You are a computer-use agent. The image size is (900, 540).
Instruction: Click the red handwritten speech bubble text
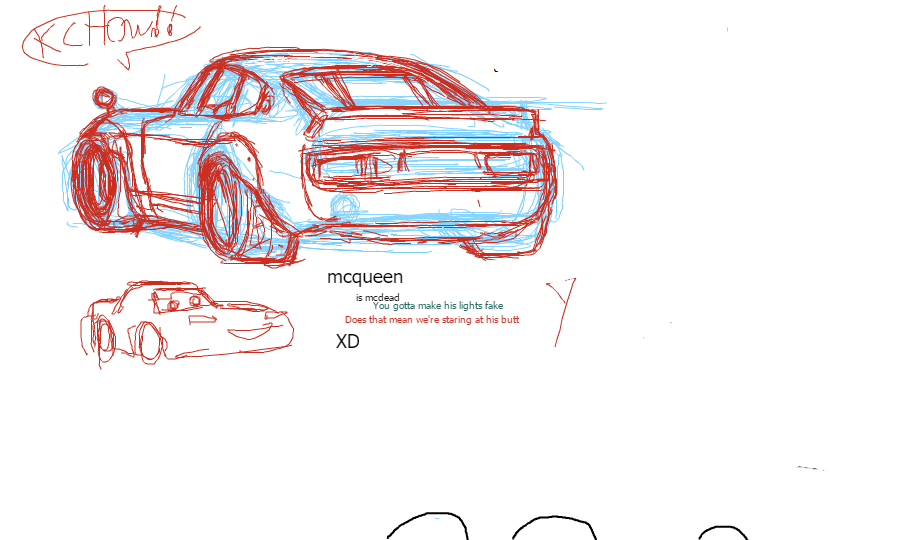109,37
